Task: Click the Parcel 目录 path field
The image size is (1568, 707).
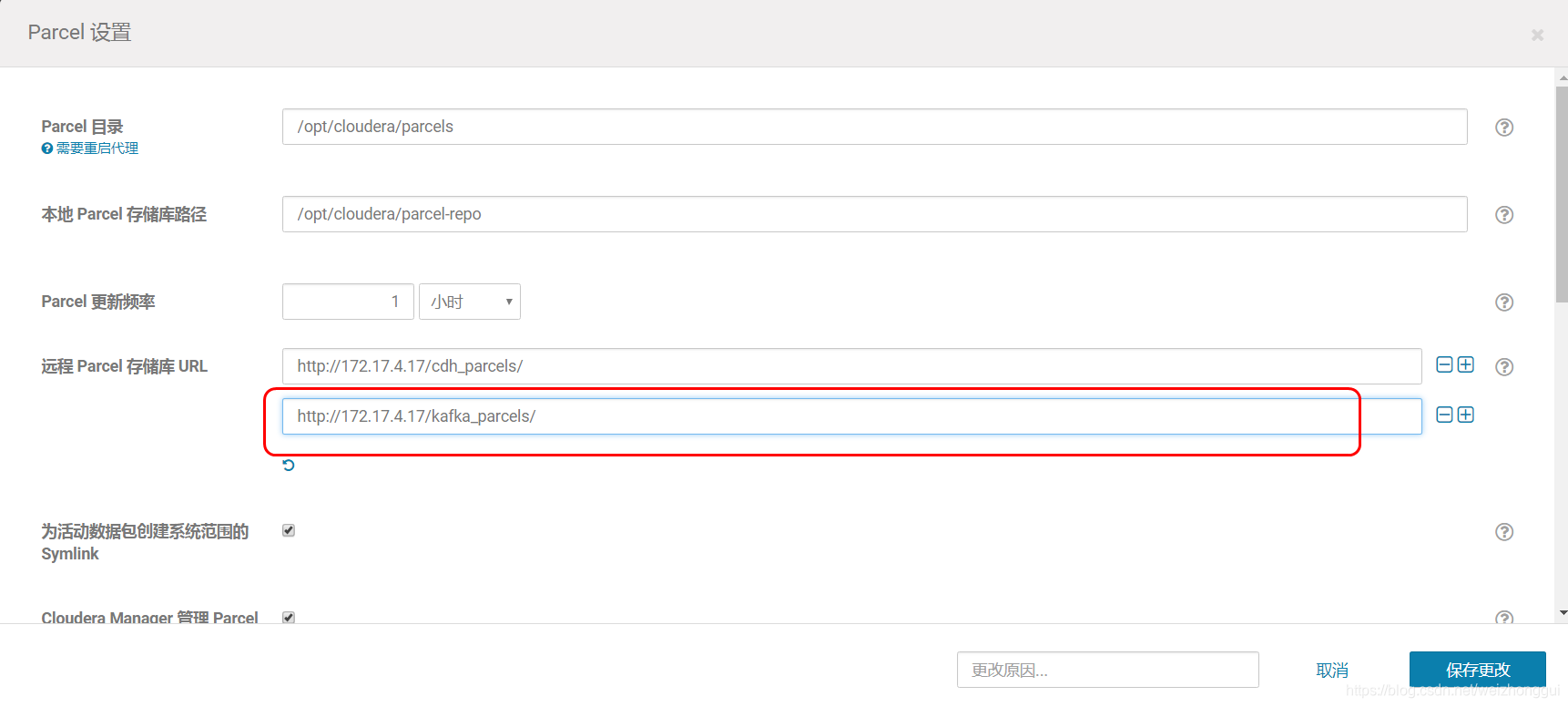Action: coord(874,127)
